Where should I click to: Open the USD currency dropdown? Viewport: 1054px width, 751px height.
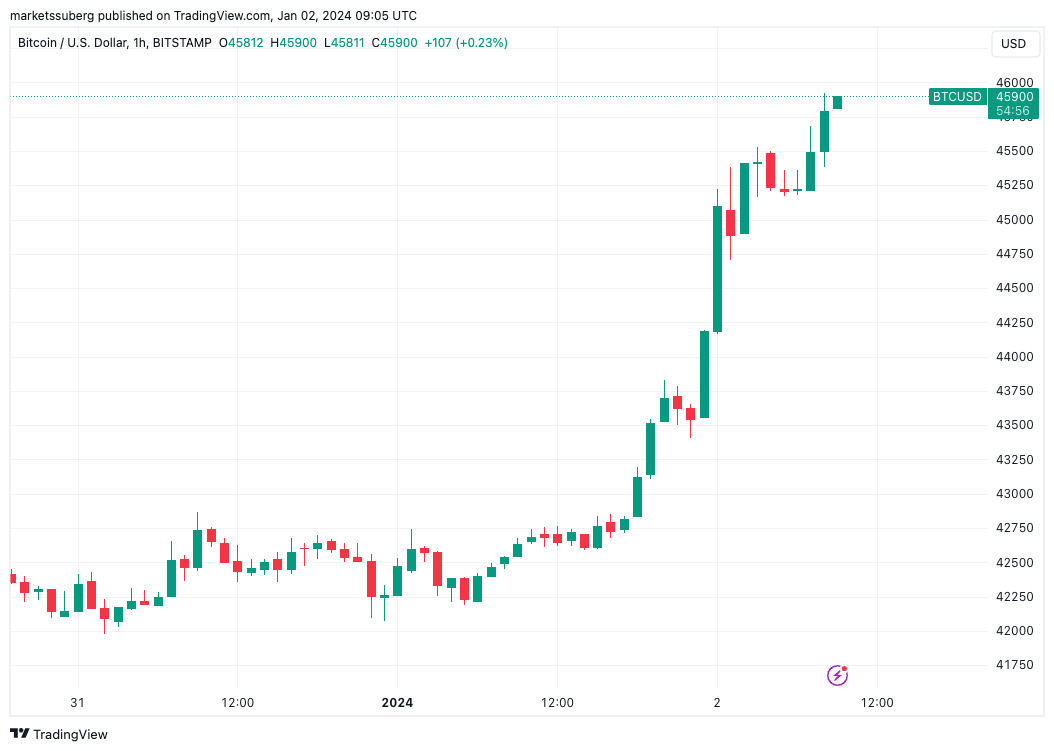pos(1015,44)
